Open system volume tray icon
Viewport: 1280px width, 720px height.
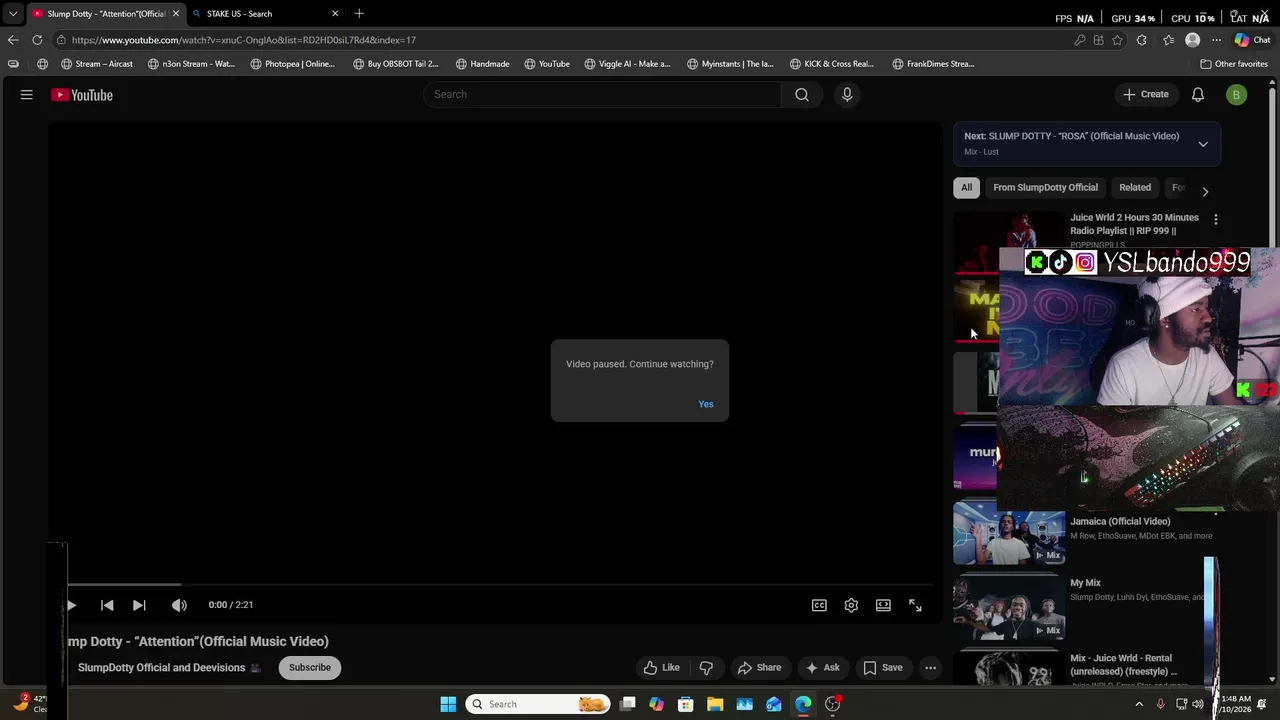[x=1198, y=704]
